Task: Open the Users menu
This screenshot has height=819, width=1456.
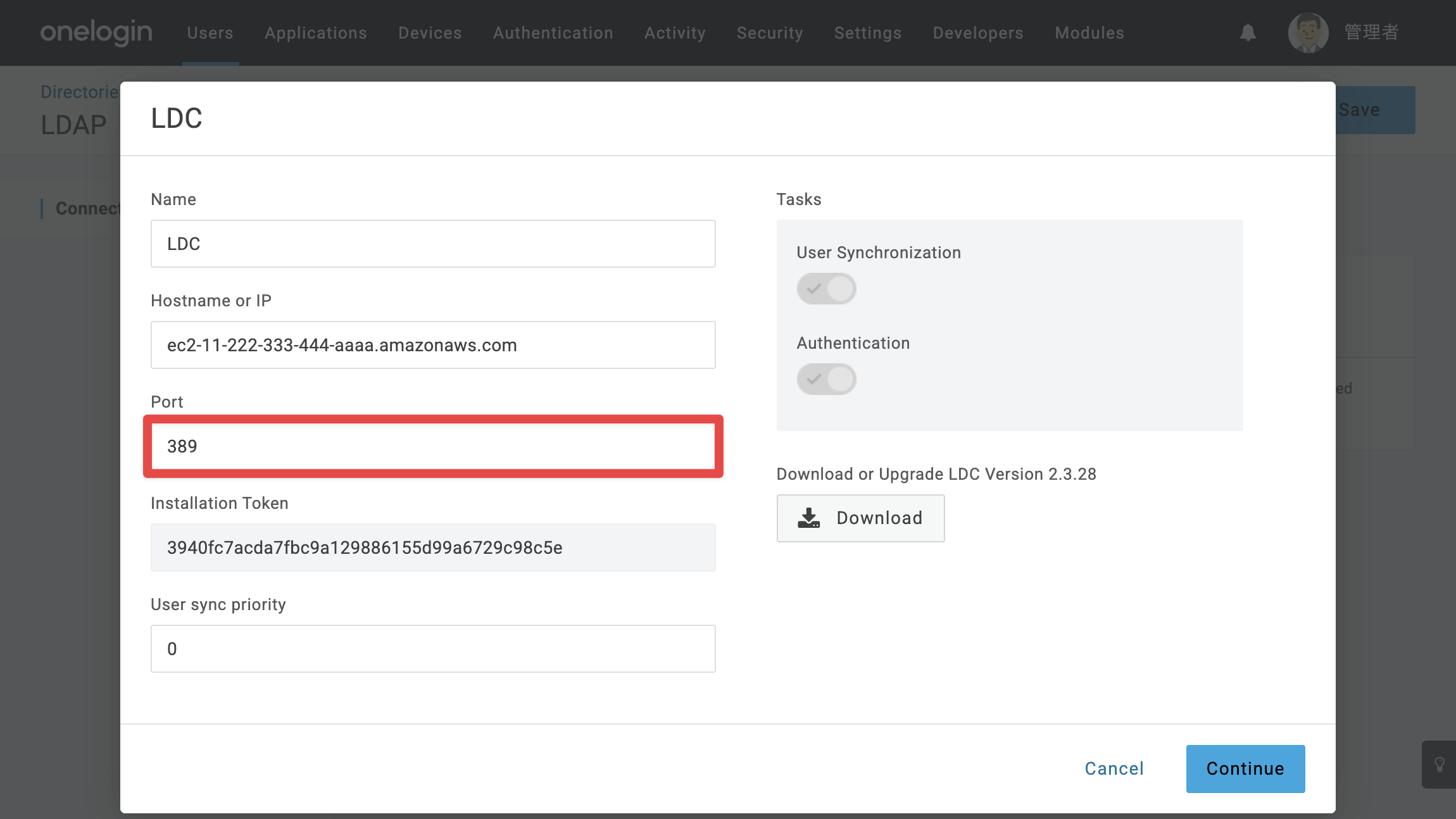Action: [210, 33]
